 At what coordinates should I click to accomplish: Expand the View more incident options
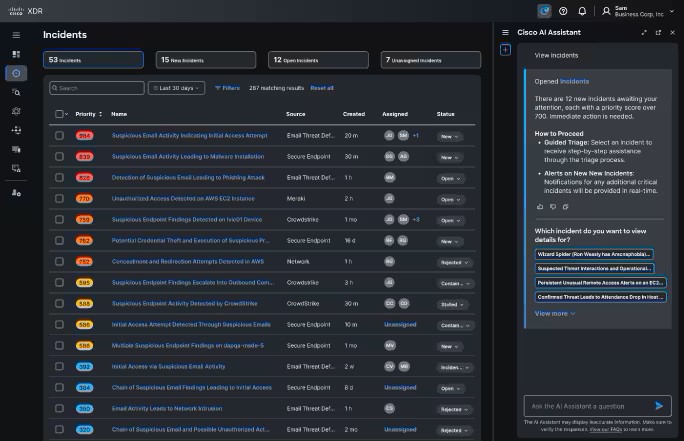(554, 313)
